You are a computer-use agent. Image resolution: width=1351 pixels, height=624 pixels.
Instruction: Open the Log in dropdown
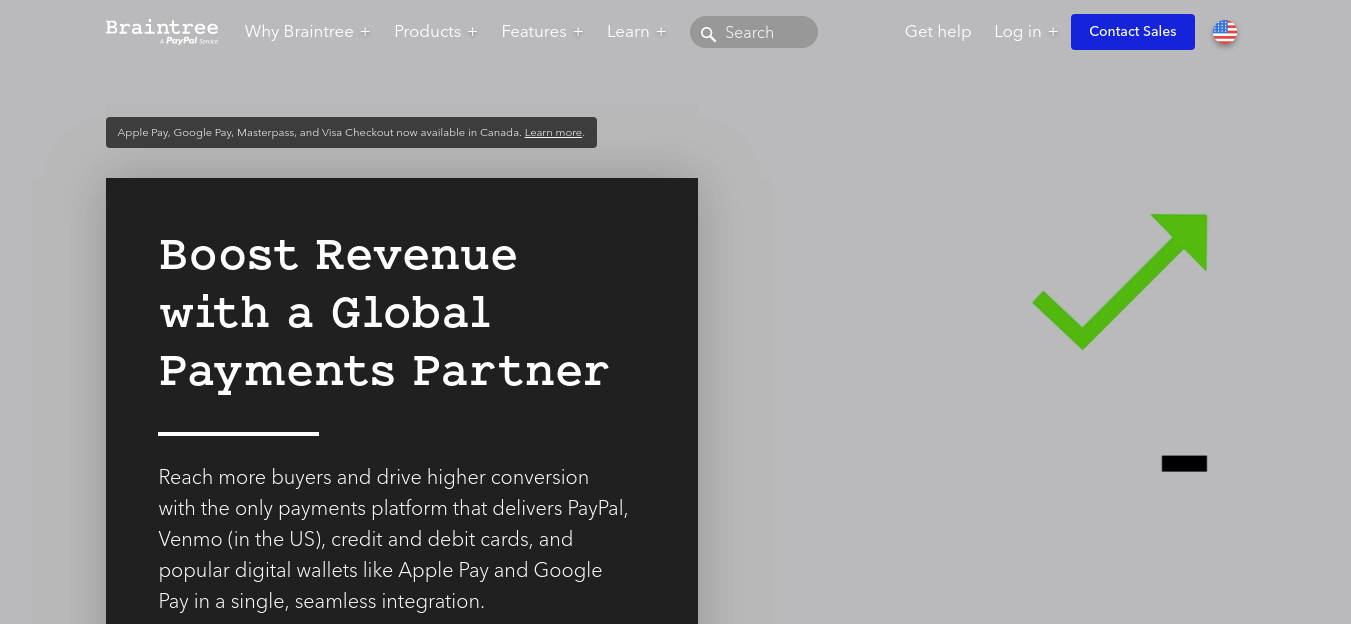coord(1025,32)
